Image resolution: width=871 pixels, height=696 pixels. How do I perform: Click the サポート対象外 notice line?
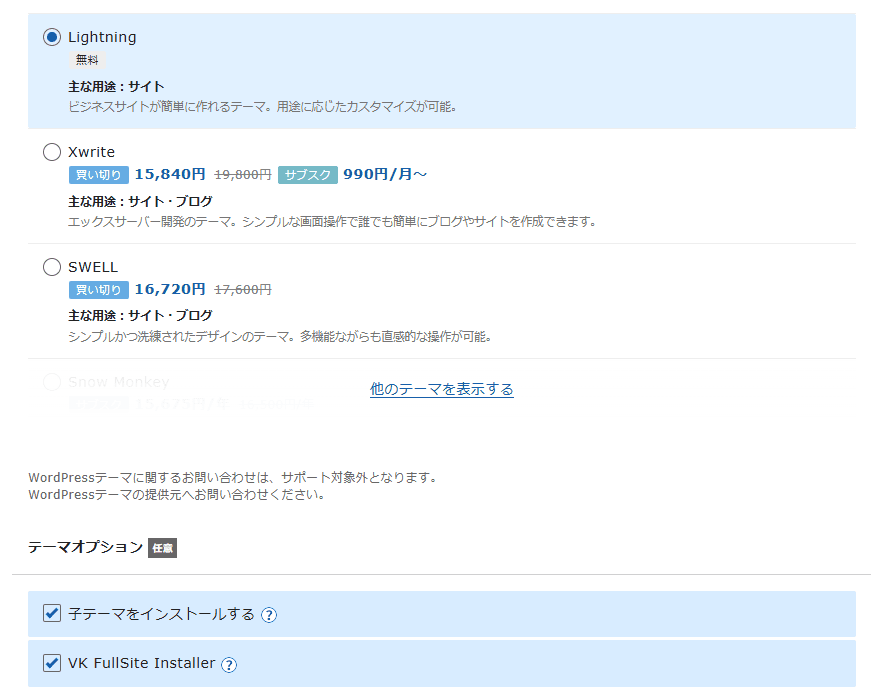(234, 478)
